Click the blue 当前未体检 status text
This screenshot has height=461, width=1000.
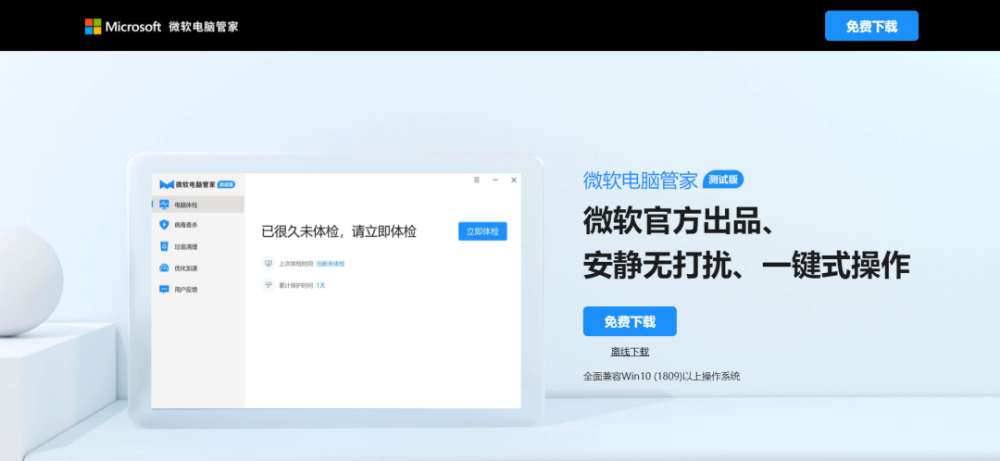[x=330, y=264]
